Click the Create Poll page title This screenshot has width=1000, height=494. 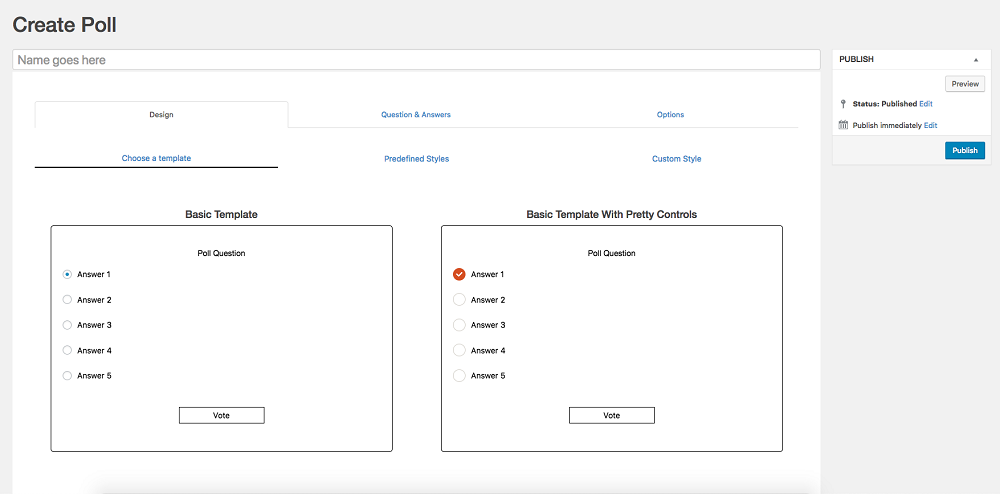(x=64, y=25)
